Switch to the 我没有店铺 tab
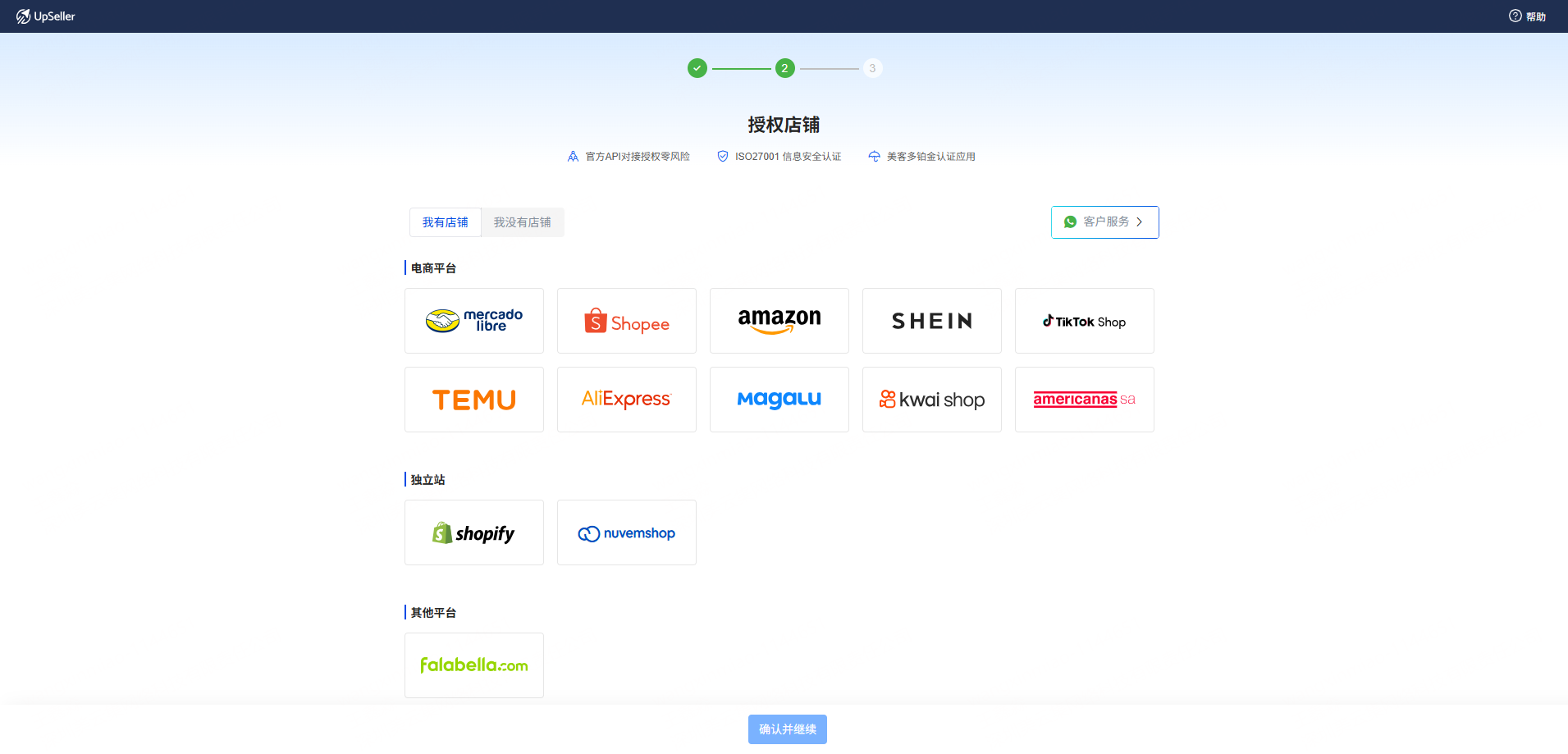This screenshot has width=1568, height=754. click(523, 222)
